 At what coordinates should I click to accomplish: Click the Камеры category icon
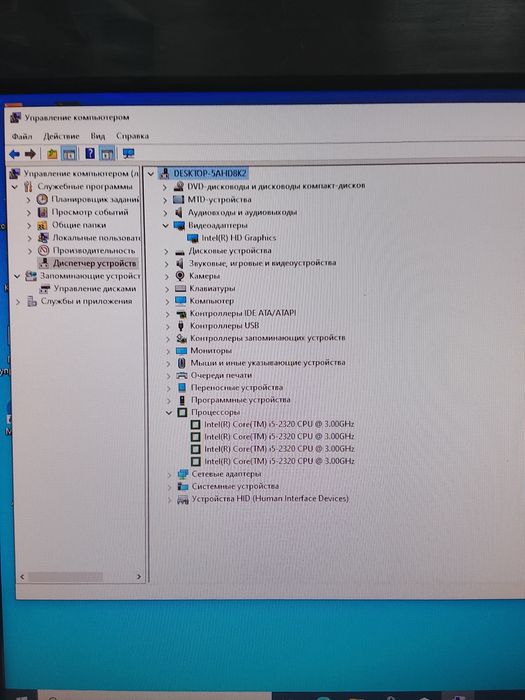click(x=180, y=276)
